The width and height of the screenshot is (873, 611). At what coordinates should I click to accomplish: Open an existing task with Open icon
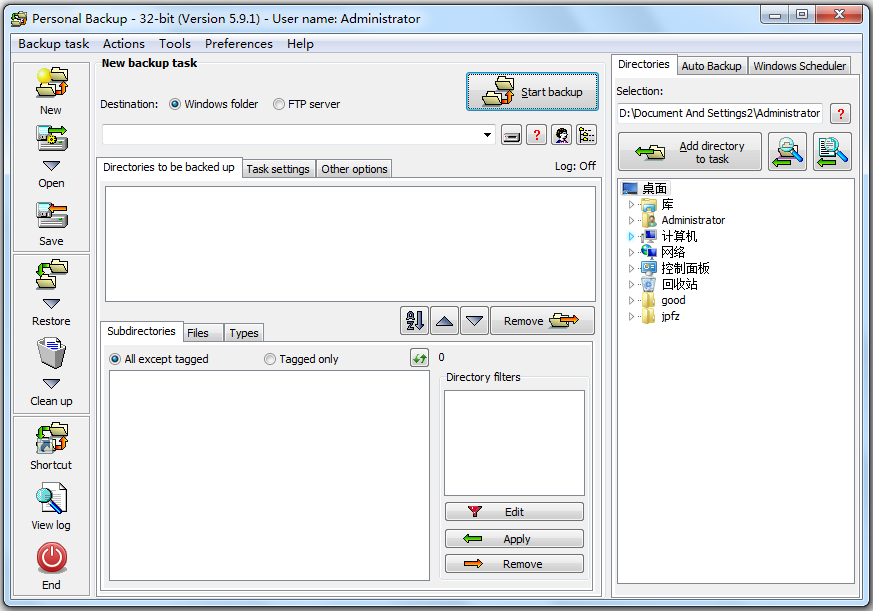point(51,138)
